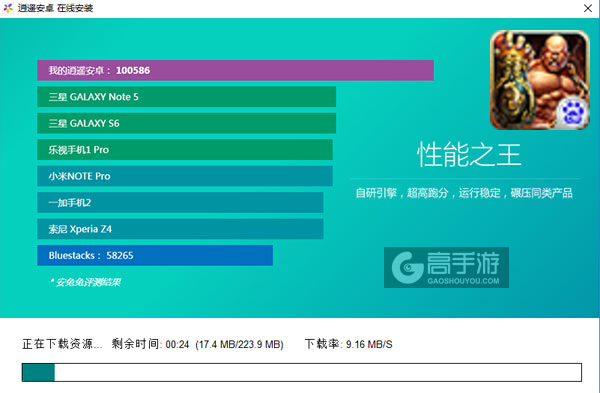
Task: Select the 小米NOTE Pro bar
Action: tap(185, 176)
